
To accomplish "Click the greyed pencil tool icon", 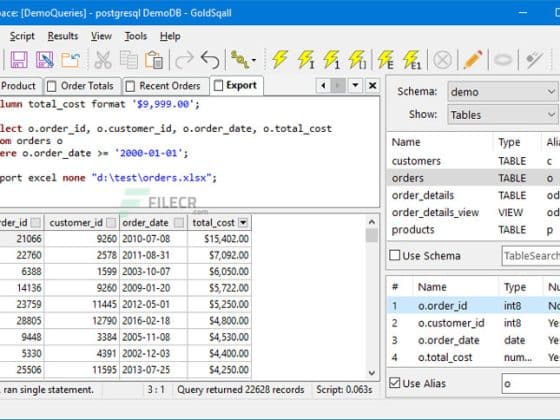I will tap(534, 60).
